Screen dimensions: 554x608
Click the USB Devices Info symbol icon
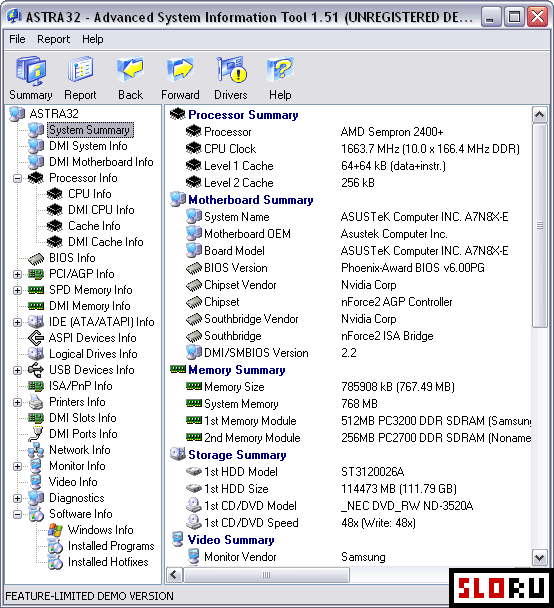[36, 370]
